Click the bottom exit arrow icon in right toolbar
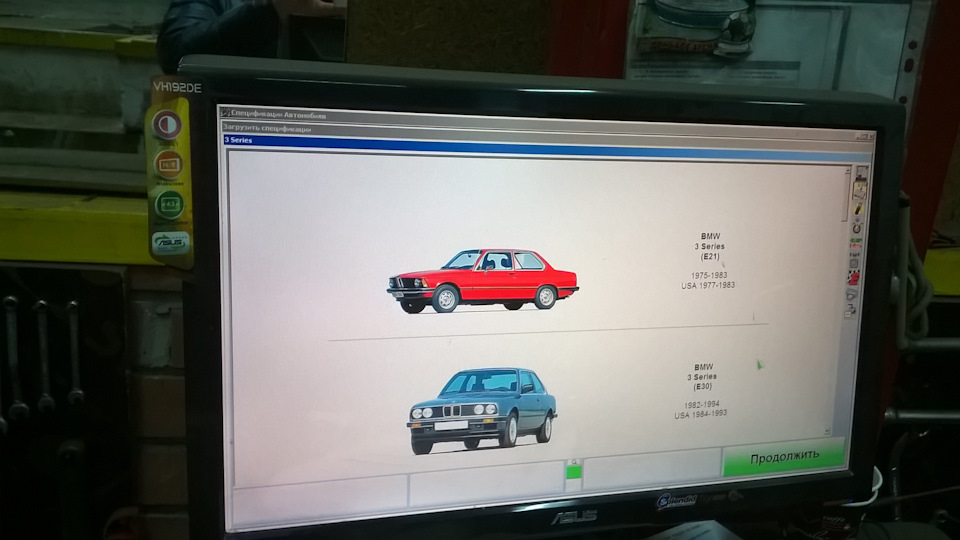The image size is (960, 540). [x=850, y=312]
